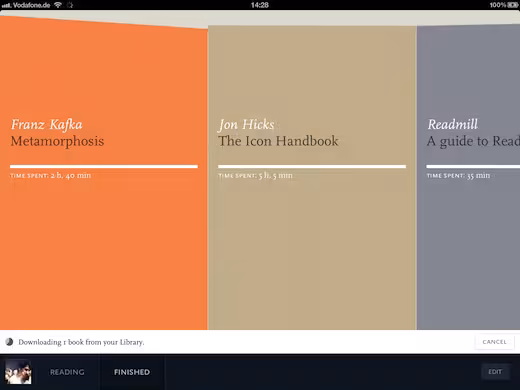Tap the Readmill guide progress bar

tap(473, 166)
